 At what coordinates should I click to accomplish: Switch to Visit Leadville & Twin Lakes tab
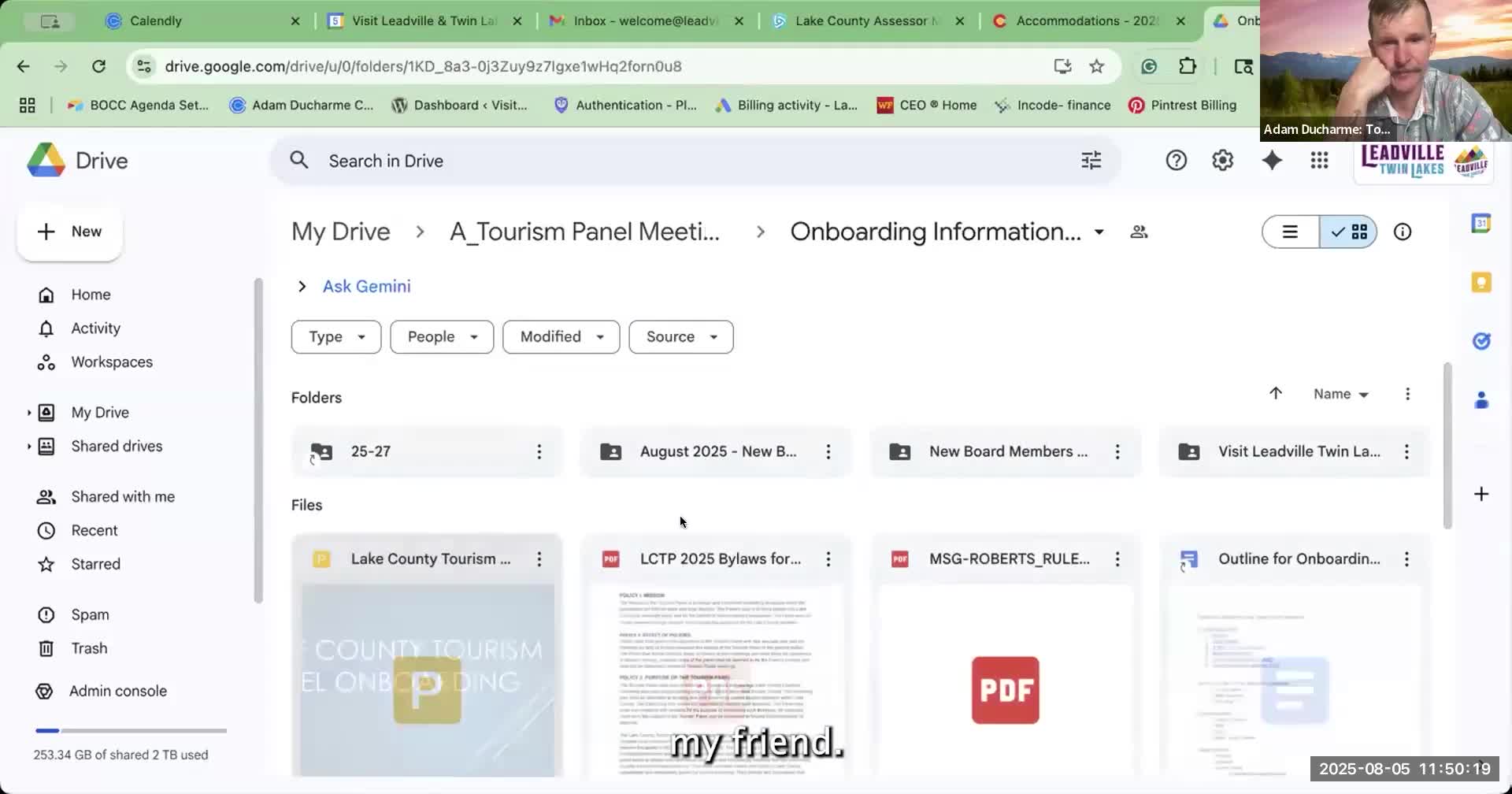click(x=424, y=21)
